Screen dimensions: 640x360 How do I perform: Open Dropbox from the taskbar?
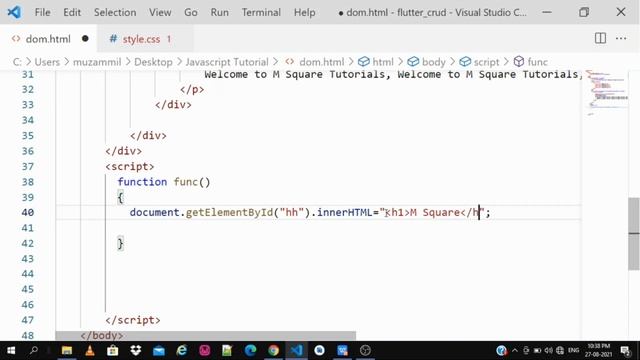[x=136, y=350]
